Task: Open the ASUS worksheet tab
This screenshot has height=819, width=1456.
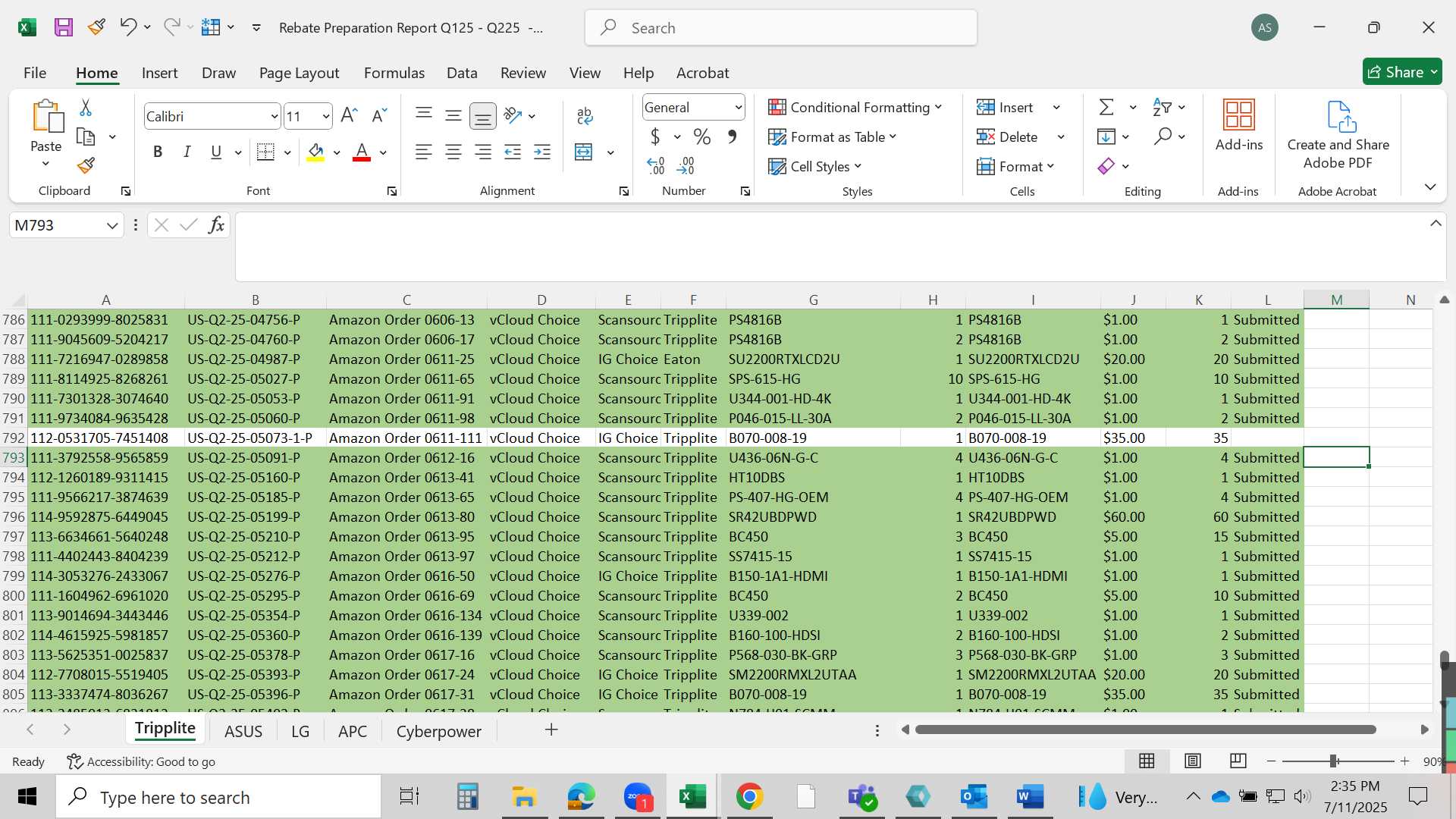Action: tap(243, 731)
